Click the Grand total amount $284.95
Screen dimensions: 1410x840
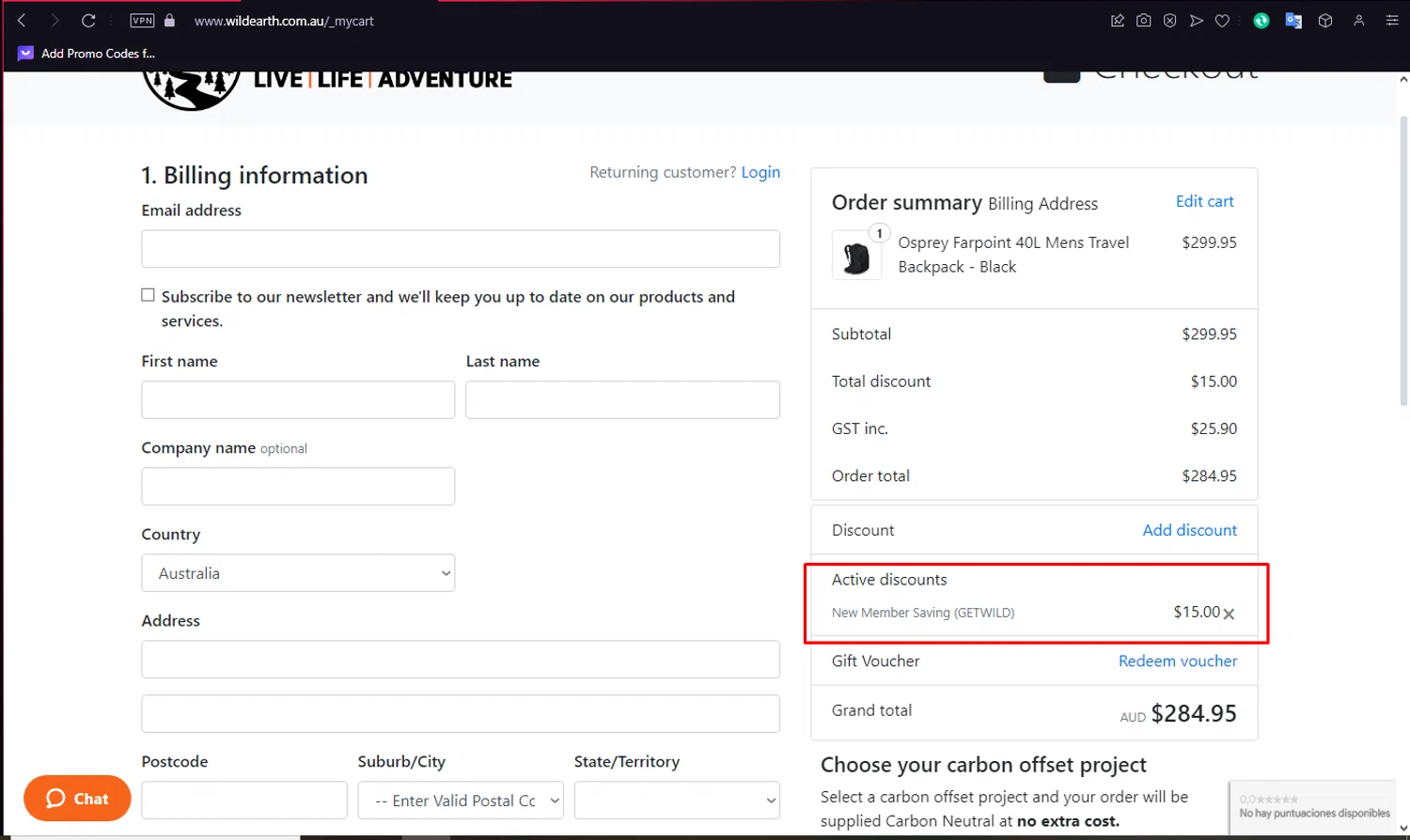(1194, 714)
